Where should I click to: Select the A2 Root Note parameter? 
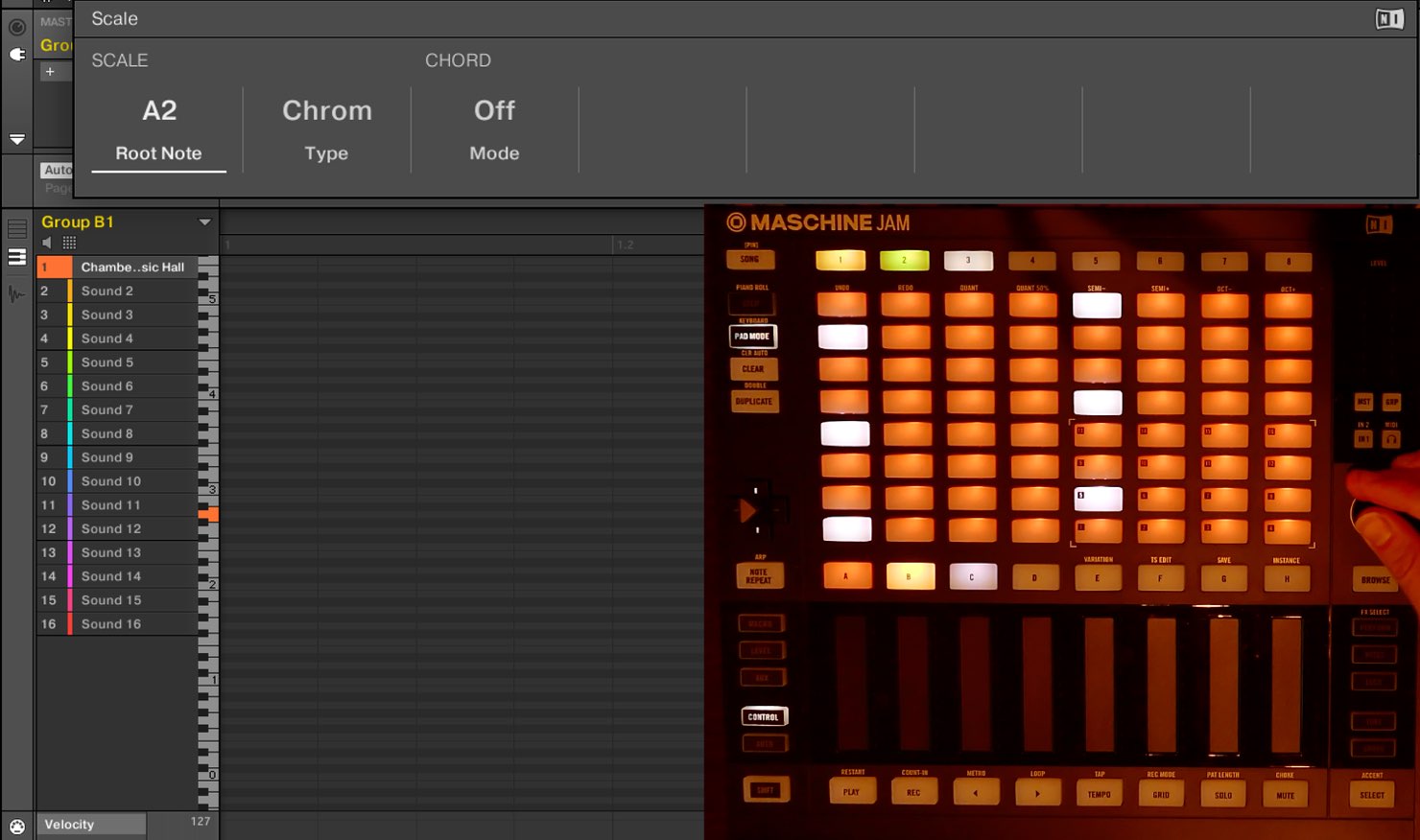click(x=159, y=129)
